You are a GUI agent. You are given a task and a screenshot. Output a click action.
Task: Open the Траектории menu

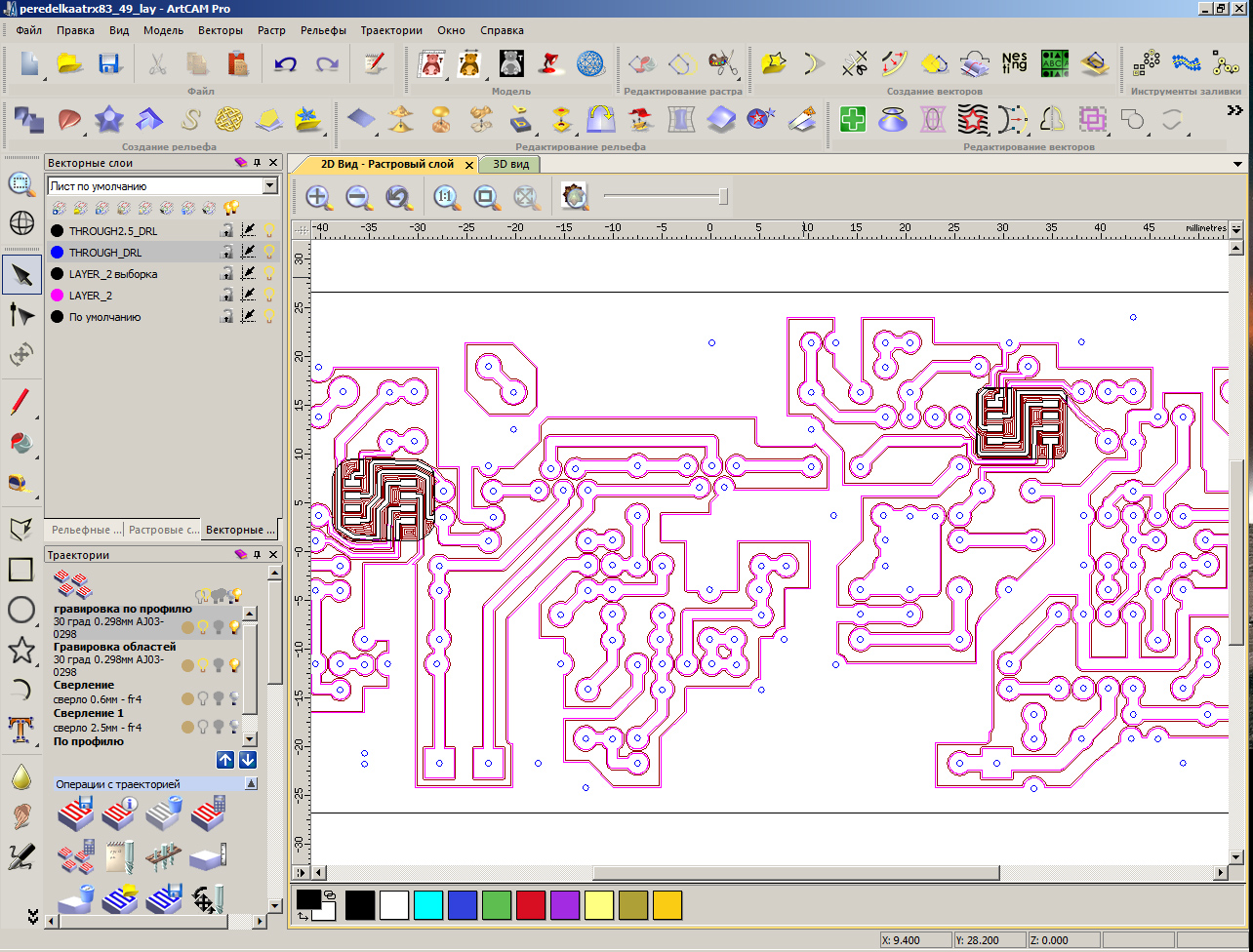point(391,30)
